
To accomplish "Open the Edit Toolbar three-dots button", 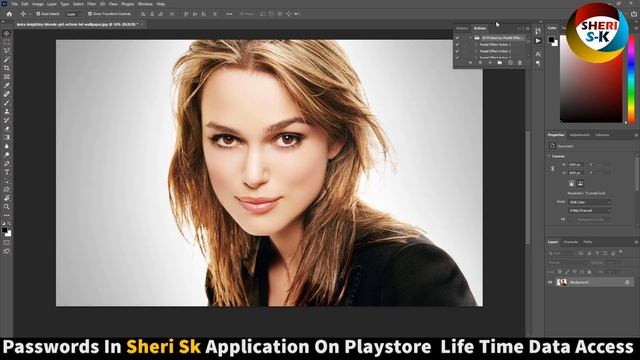I will pyautogui.click(x=7, y=215).
